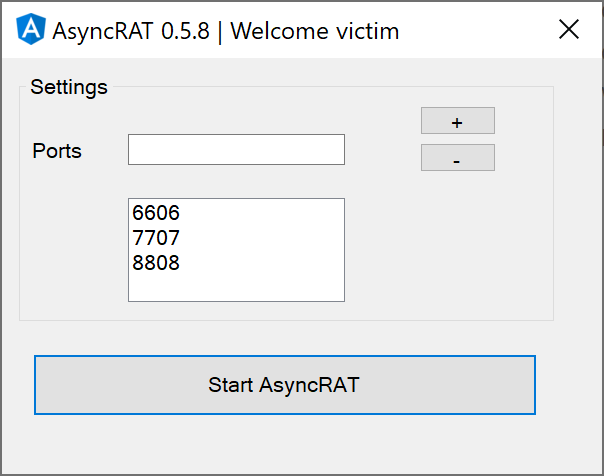Click the Ports label
The image size is (604, 476).
[x=57, y=151]
